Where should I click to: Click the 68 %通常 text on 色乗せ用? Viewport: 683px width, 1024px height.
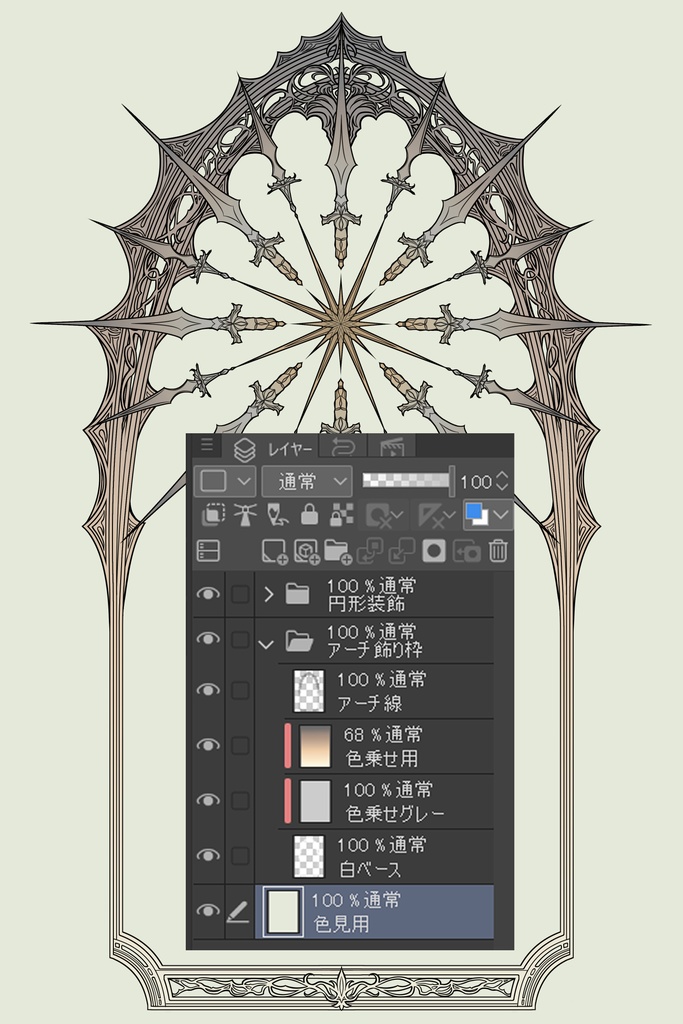click(383, 735)
